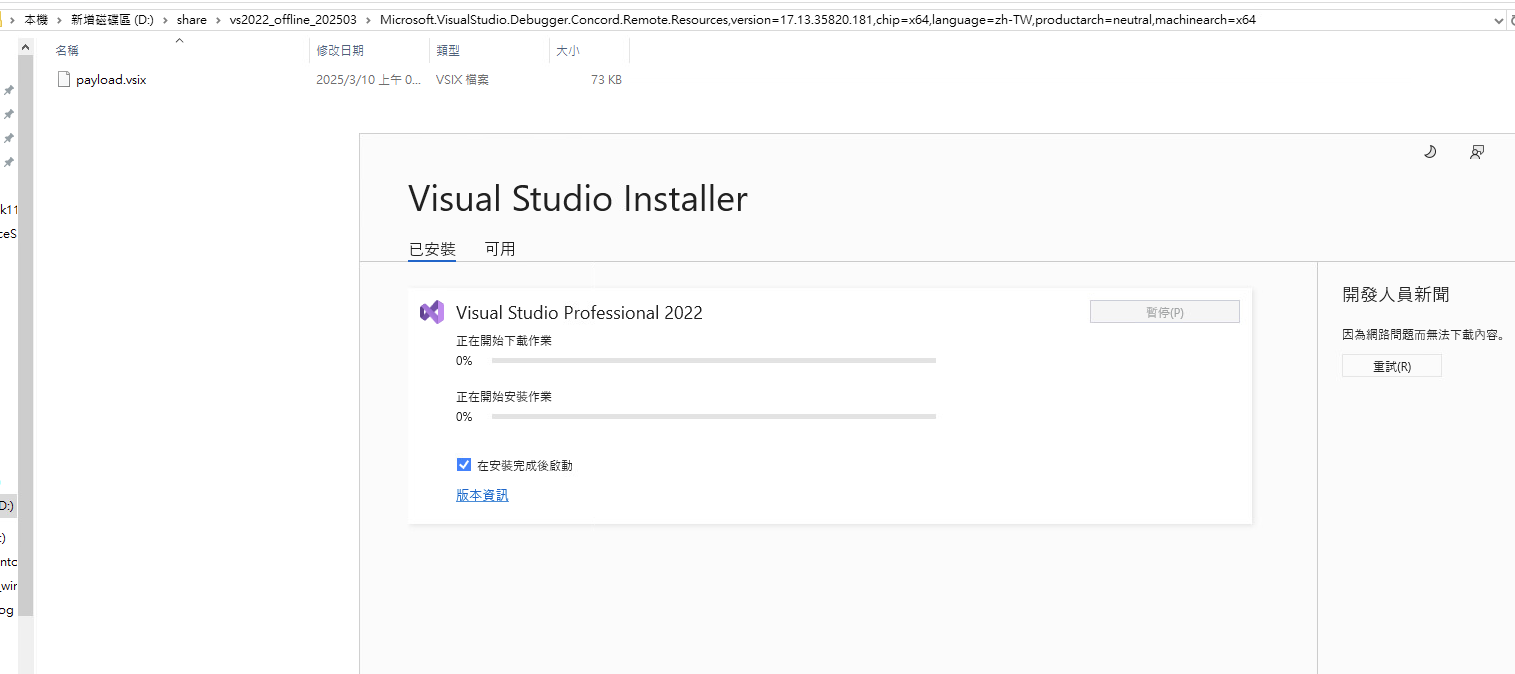Open the address bar history dropdown arrow
The image size is (1515, 674).
1499,20
